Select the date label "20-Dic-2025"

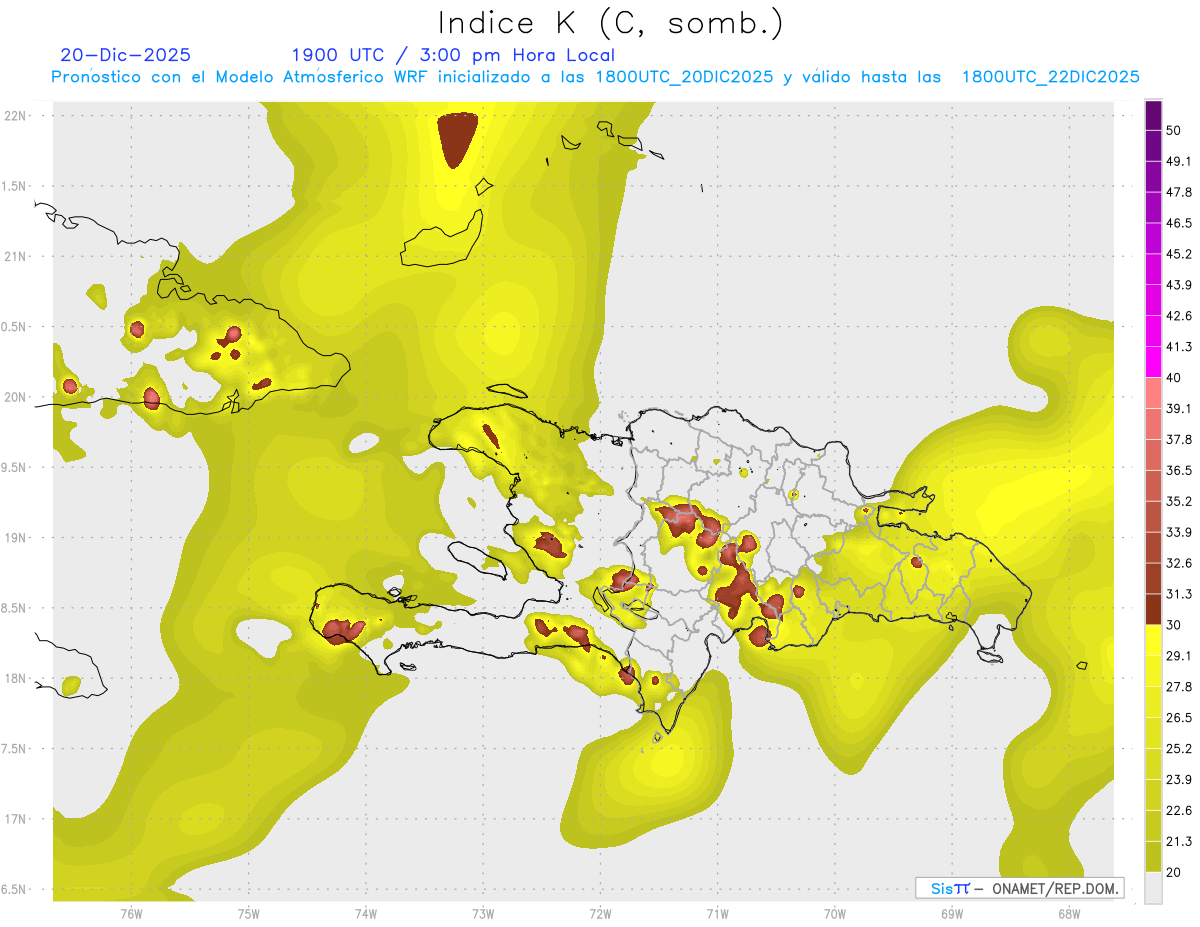(x=125, y=55)
